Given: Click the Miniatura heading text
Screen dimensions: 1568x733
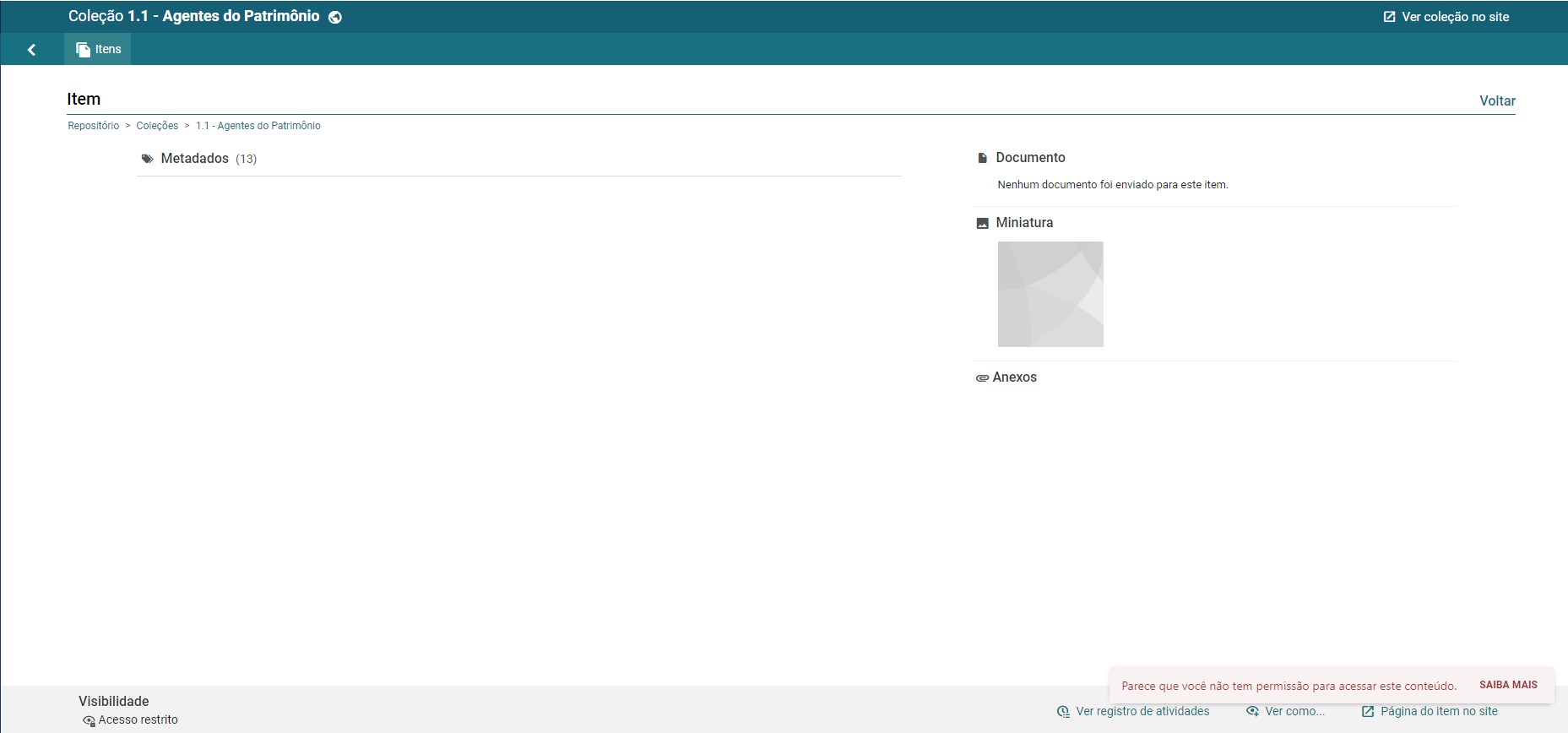Looking at the screenshot, I should click(x=1024, y=223).
